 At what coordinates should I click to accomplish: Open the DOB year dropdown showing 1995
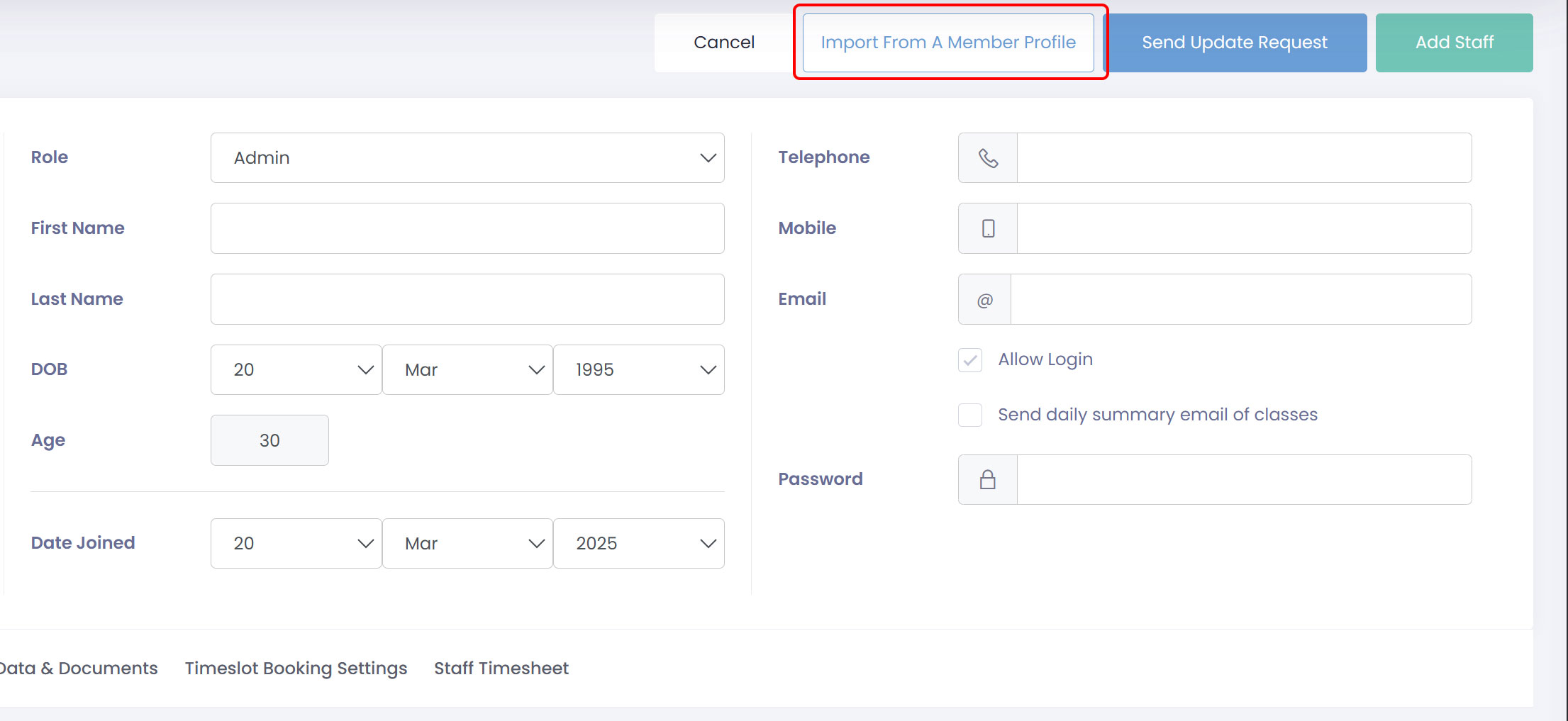(638, 369)
